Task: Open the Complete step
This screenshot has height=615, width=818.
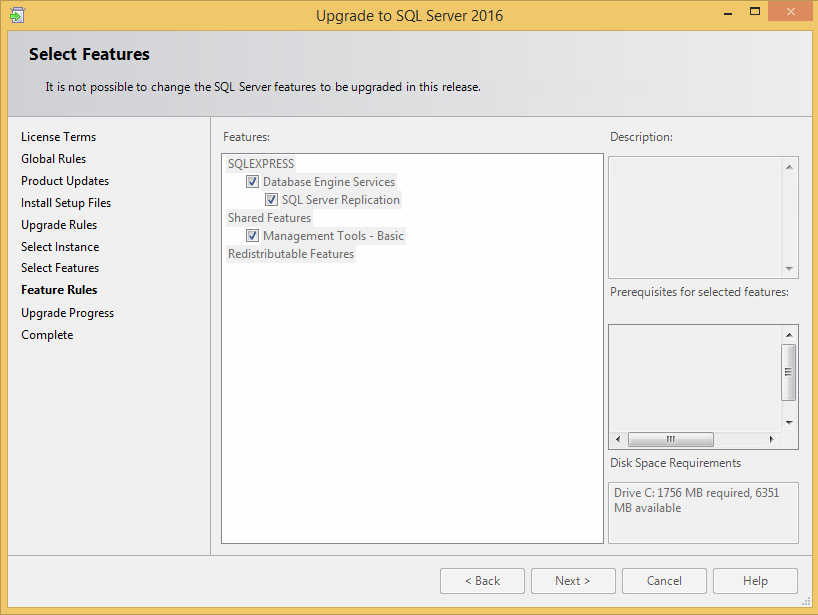Action: coord(47,335)
